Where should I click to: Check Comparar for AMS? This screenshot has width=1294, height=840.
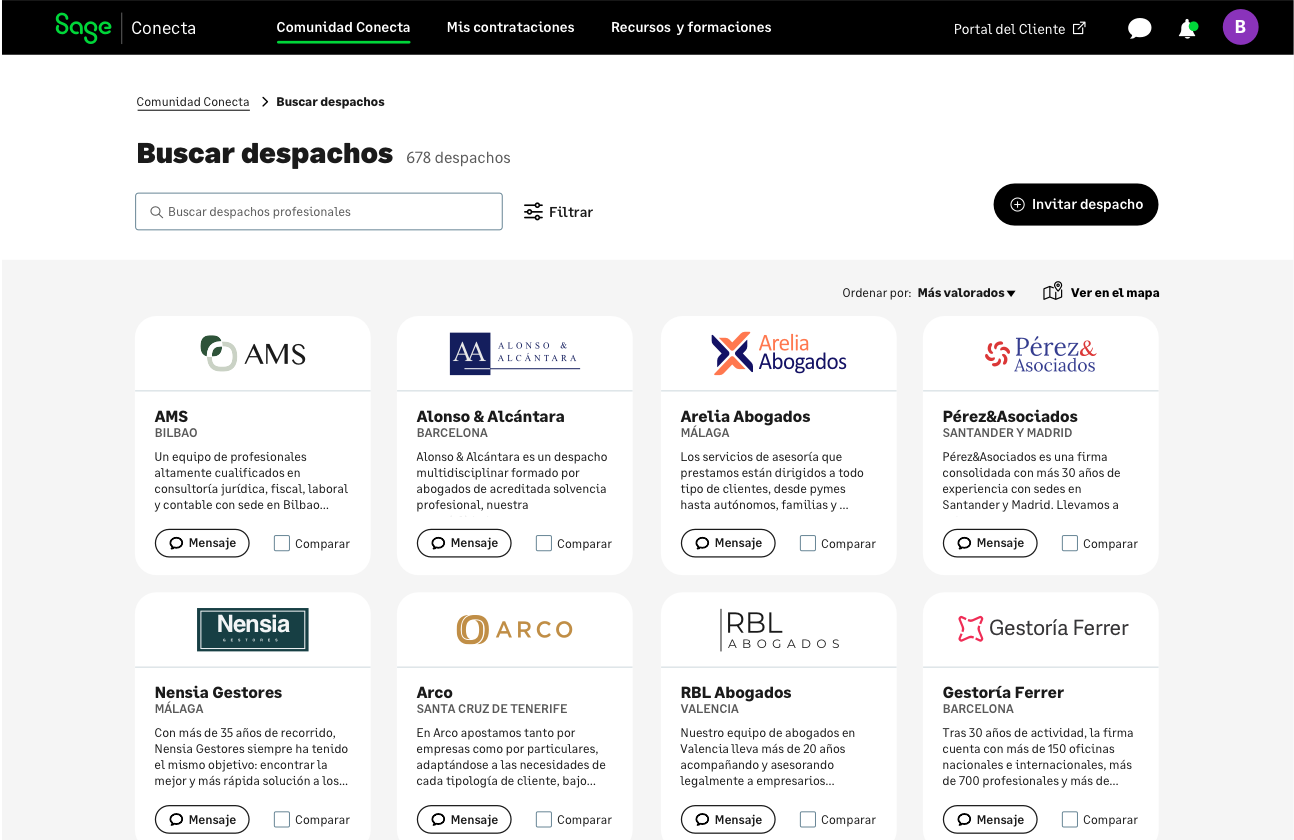point(282,543)
